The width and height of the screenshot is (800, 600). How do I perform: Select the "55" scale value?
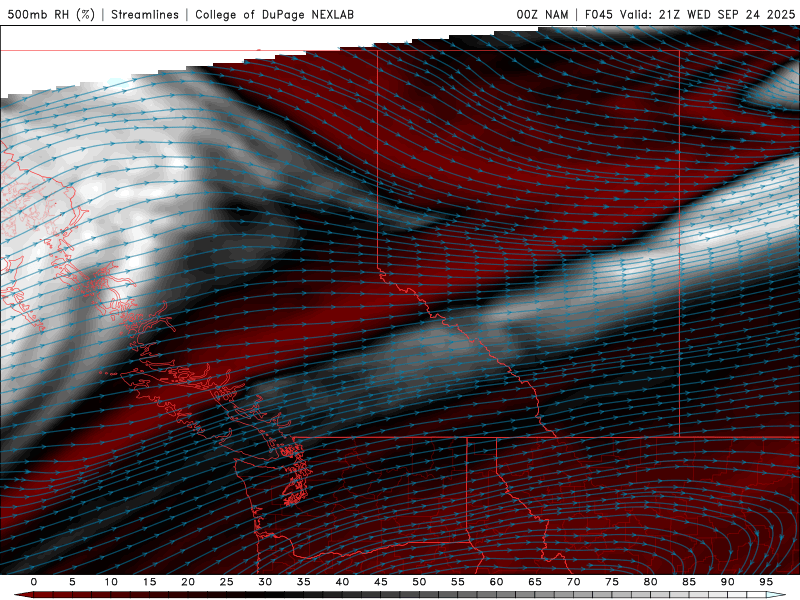click(457, 582)
